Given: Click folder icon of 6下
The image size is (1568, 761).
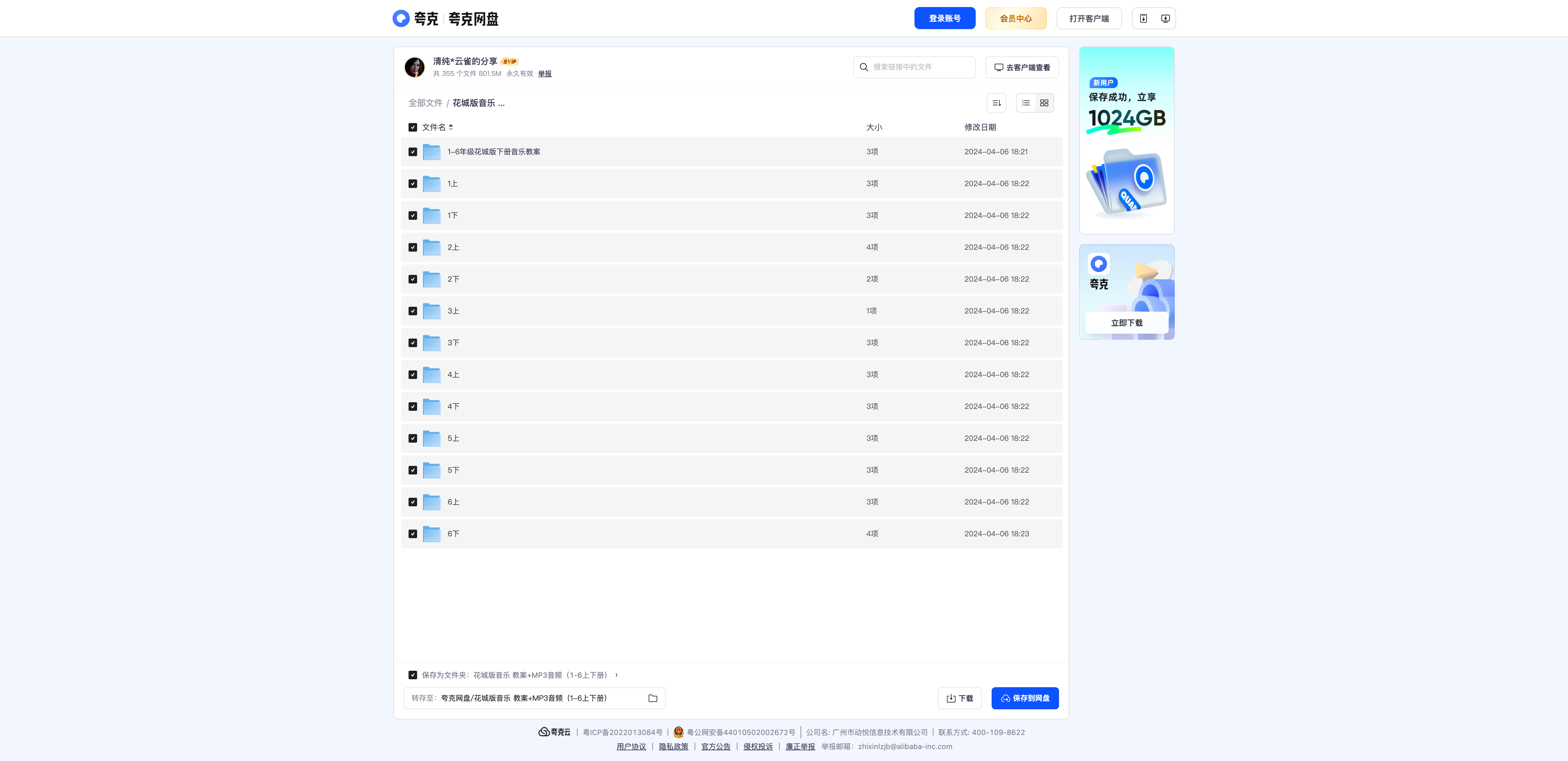Looking at the screenshot, I should tap(432, 534).
